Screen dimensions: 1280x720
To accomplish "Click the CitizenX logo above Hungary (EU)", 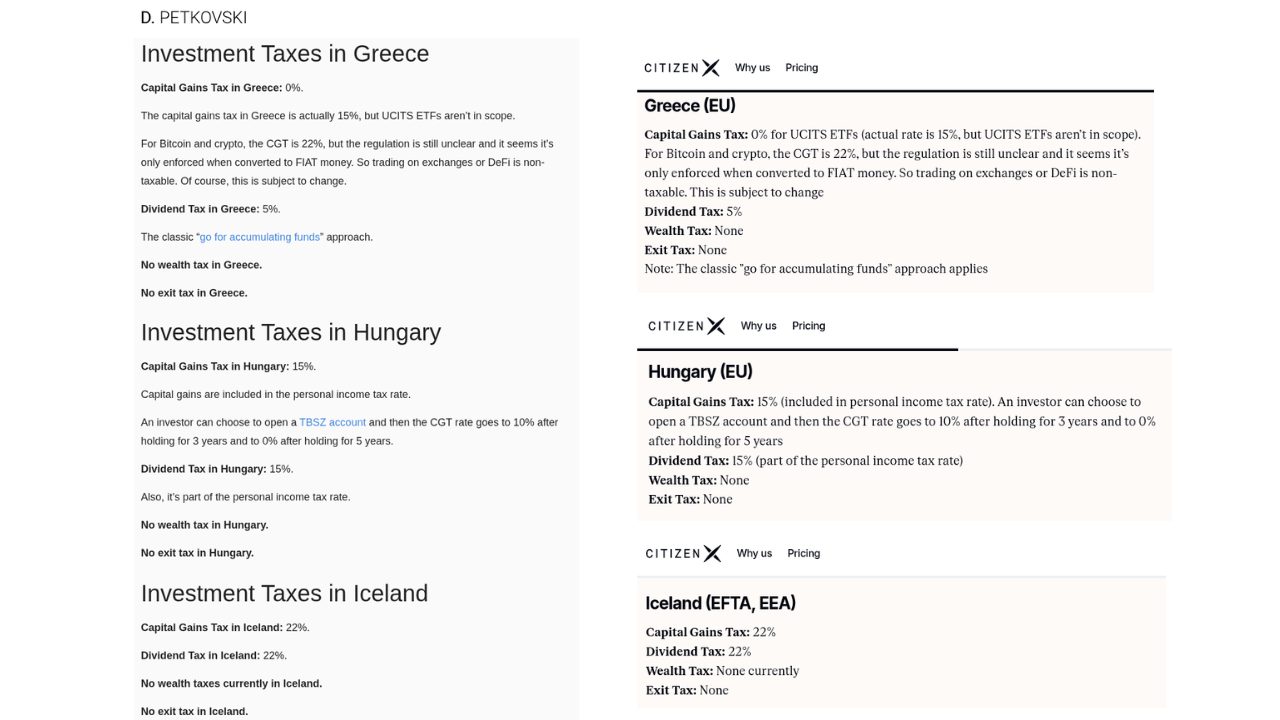I will click(x=686, y=326).
